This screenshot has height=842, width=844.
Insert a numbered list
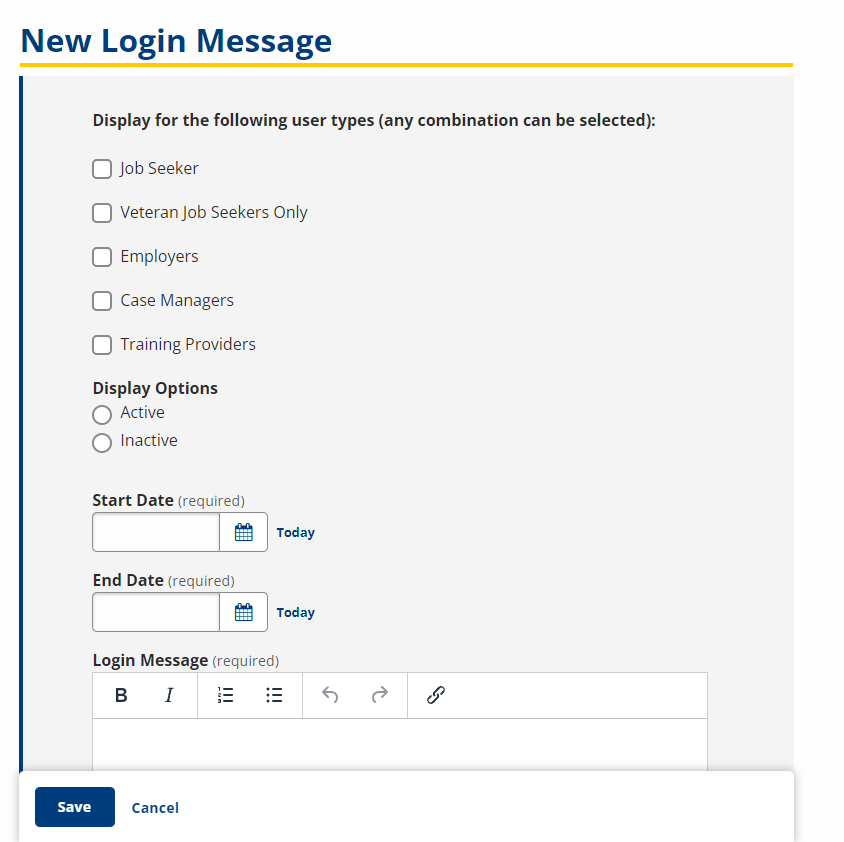tap(226, 695)
